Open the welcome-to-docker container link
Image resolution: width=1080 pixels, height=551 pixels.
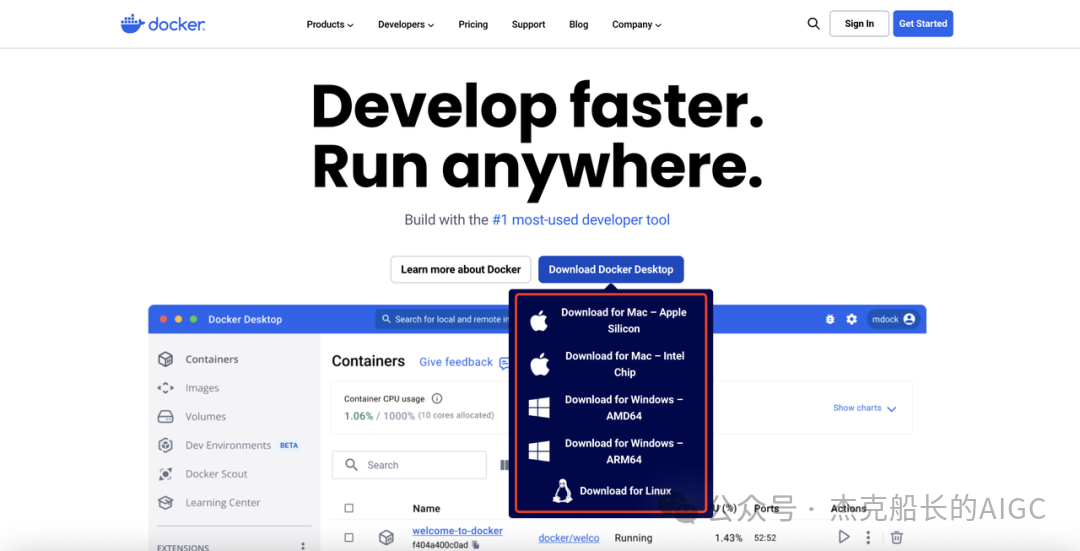(x=457, y=531)
